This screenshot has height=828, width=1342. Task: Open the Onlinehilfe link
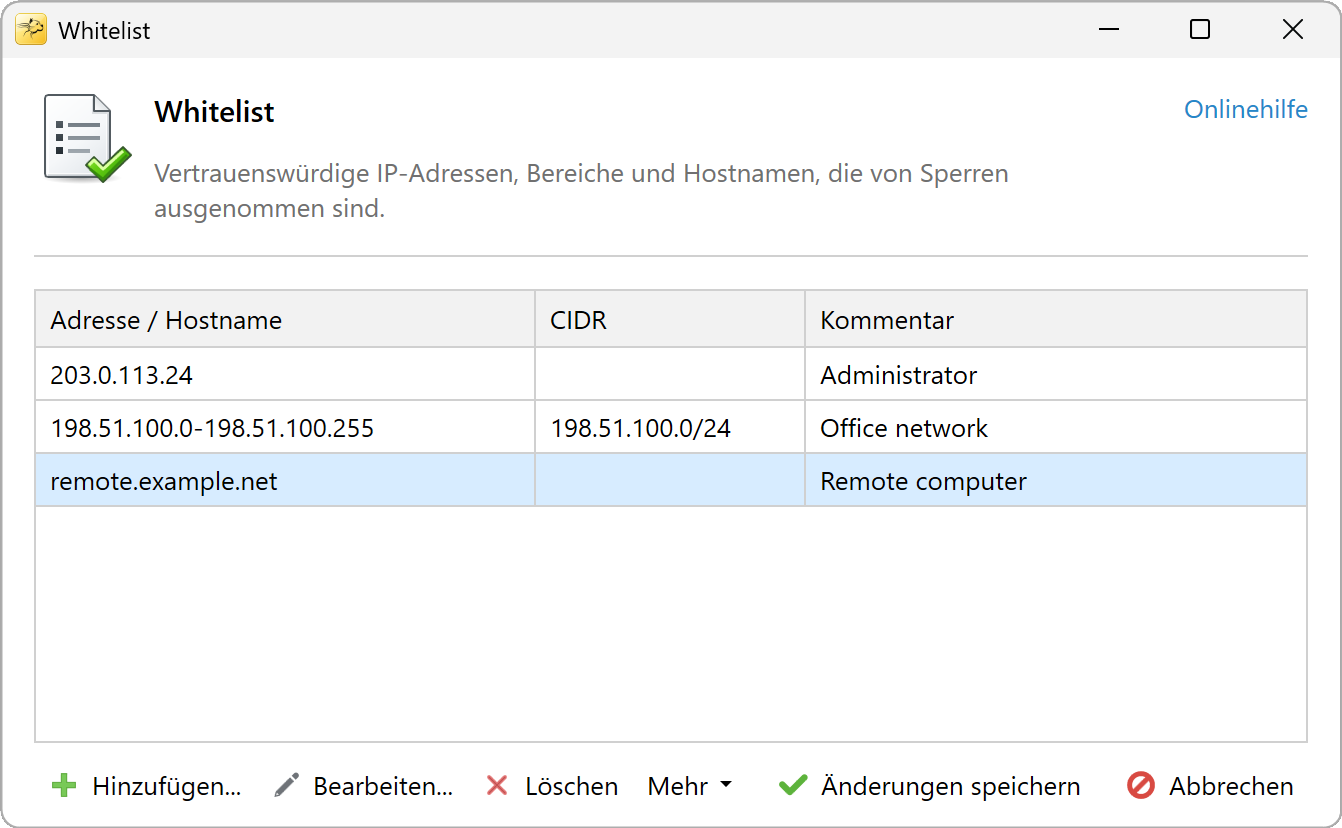pyautogui.click(x=1246, y=109)
